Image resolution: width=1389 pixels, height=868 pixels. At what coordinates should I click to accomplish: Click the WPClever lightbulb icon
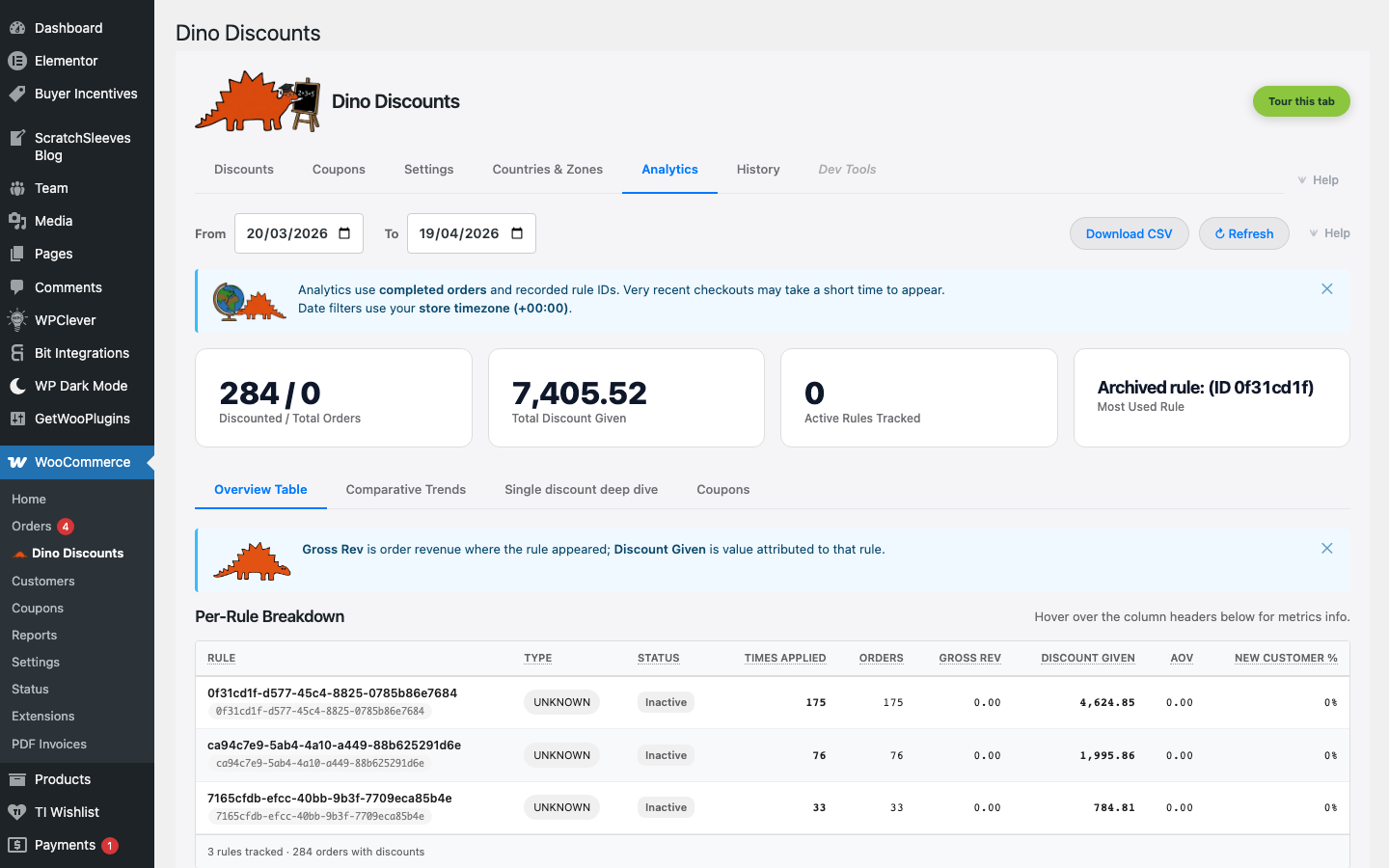click(17, 320)
